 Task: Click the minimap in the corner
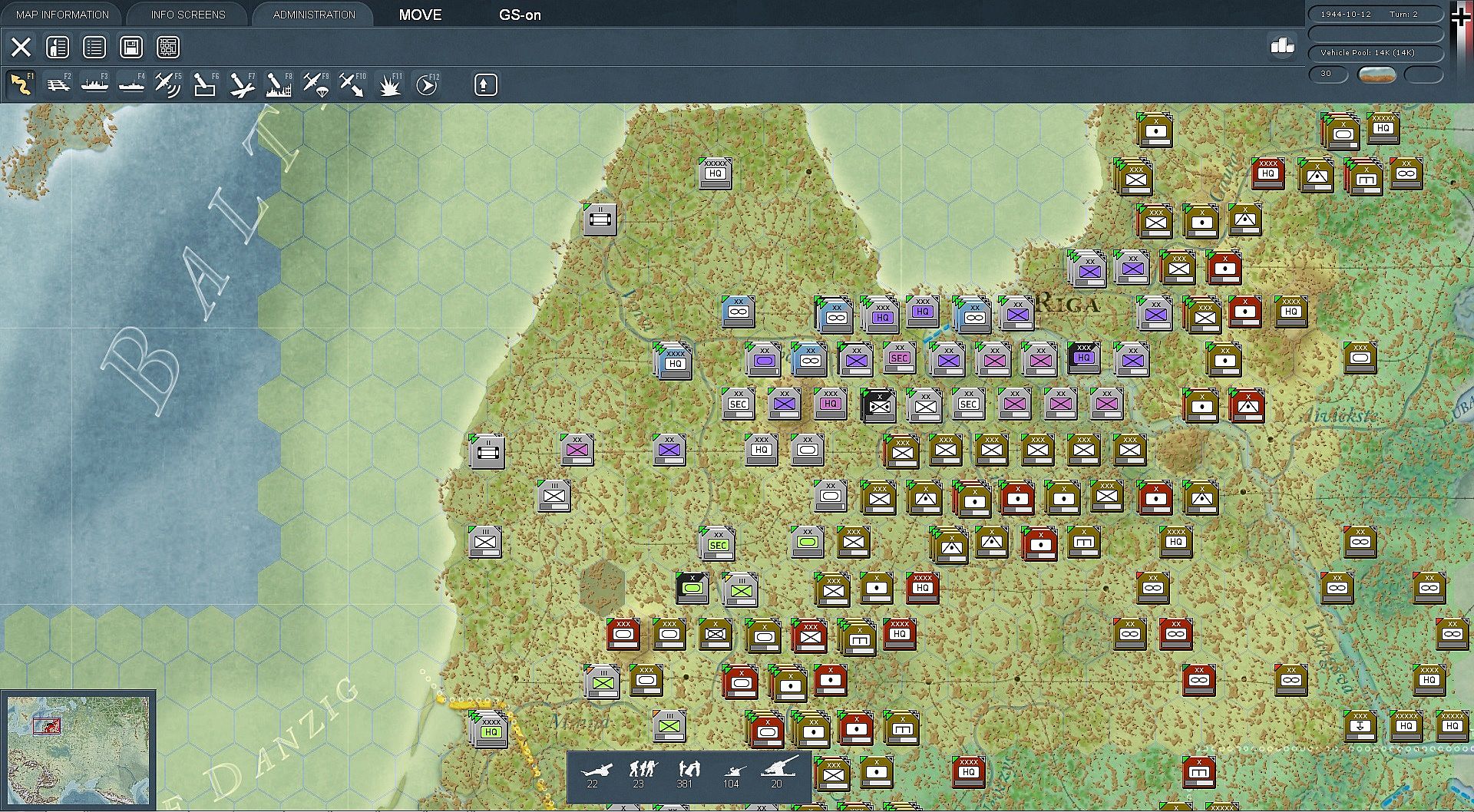tap(78, 750)
